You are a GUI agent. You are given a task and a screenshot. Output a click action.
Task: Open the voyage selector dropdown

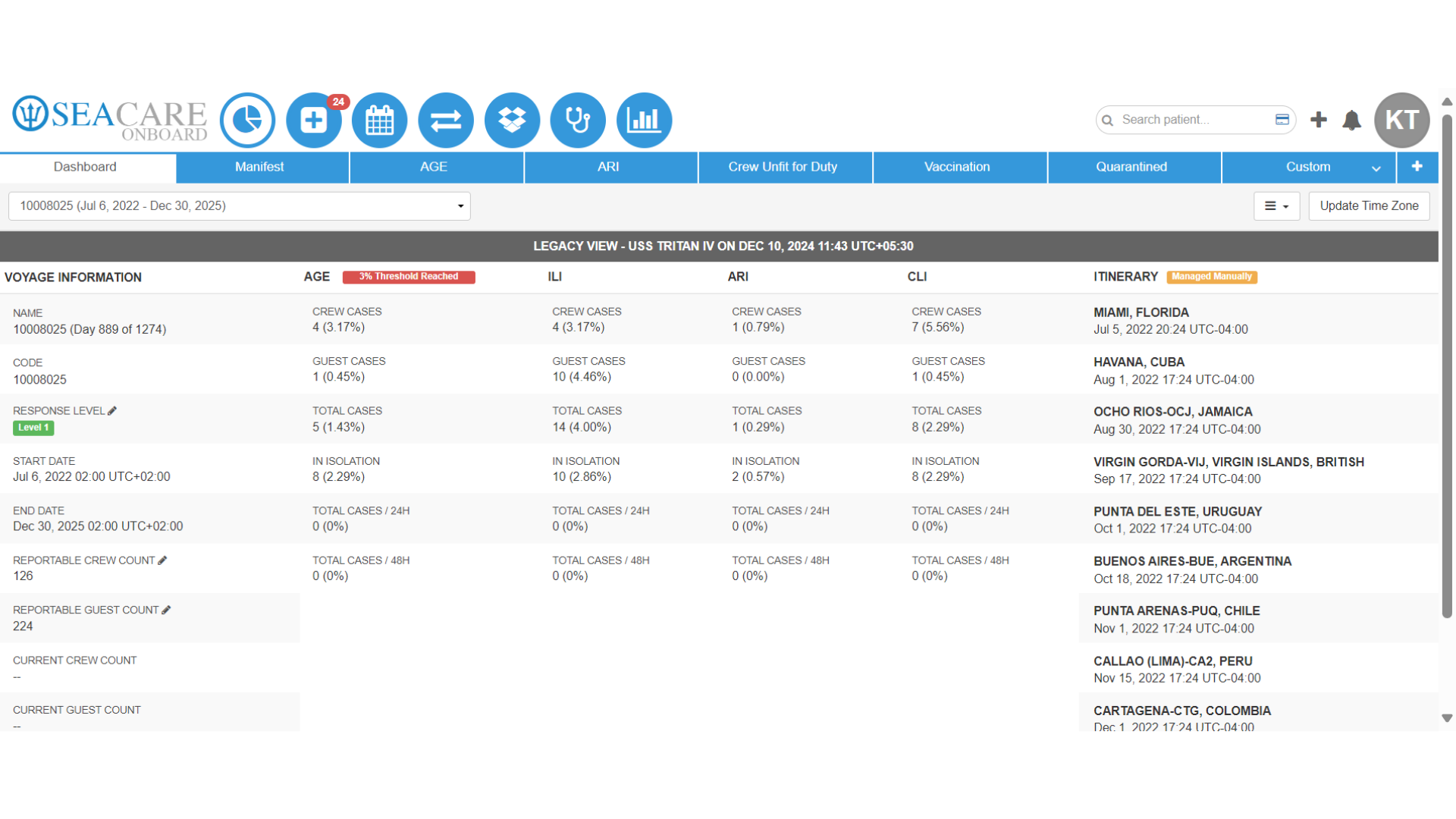point(240,206)
